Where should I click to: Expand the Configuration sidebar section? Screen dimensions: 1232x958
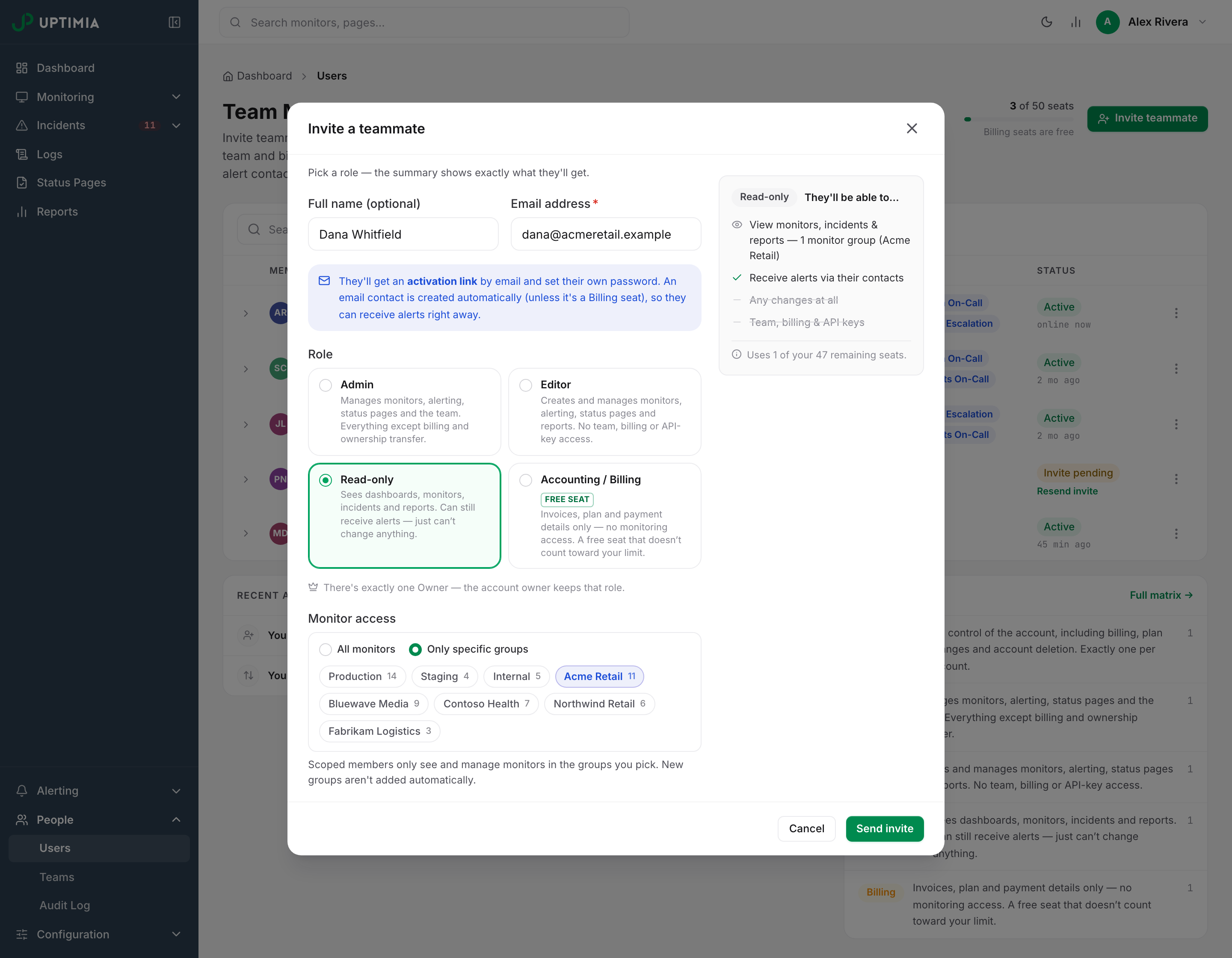[99, 934]
